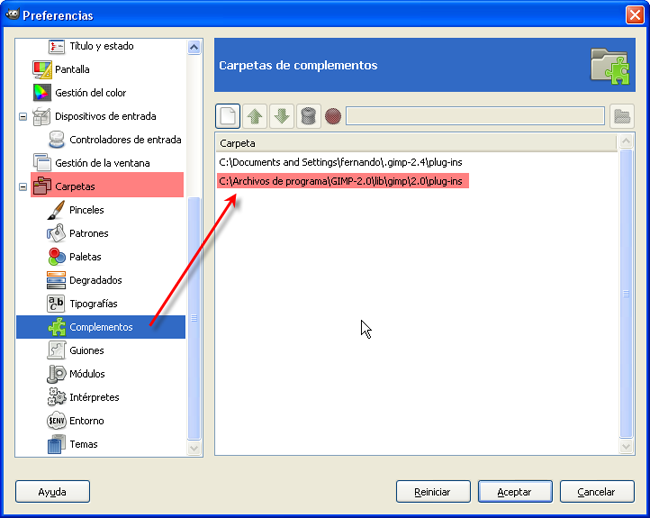
Task: Go to Degradados folder settings
Action: (95, 280)
